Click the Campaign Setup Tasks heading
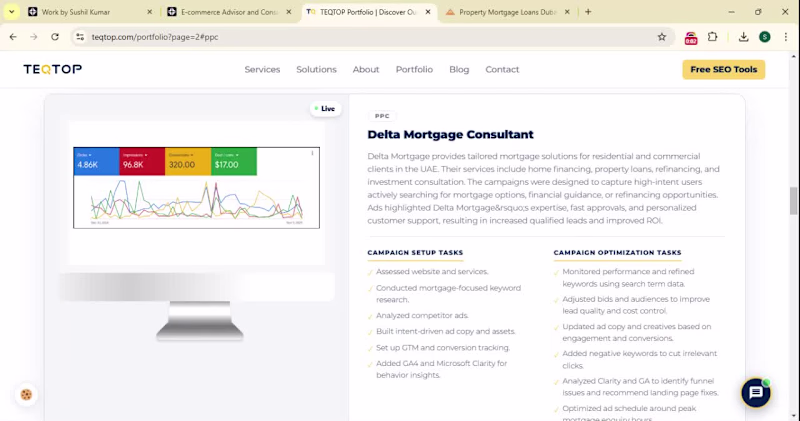 [x=415, y=253]
